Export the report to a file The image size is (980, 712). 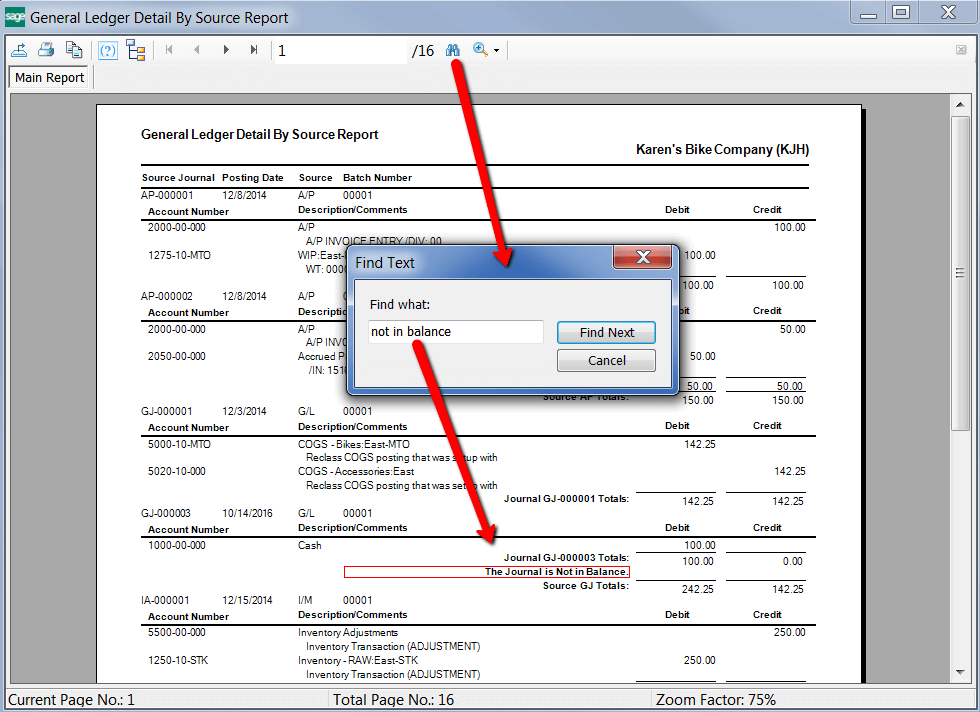20,49
